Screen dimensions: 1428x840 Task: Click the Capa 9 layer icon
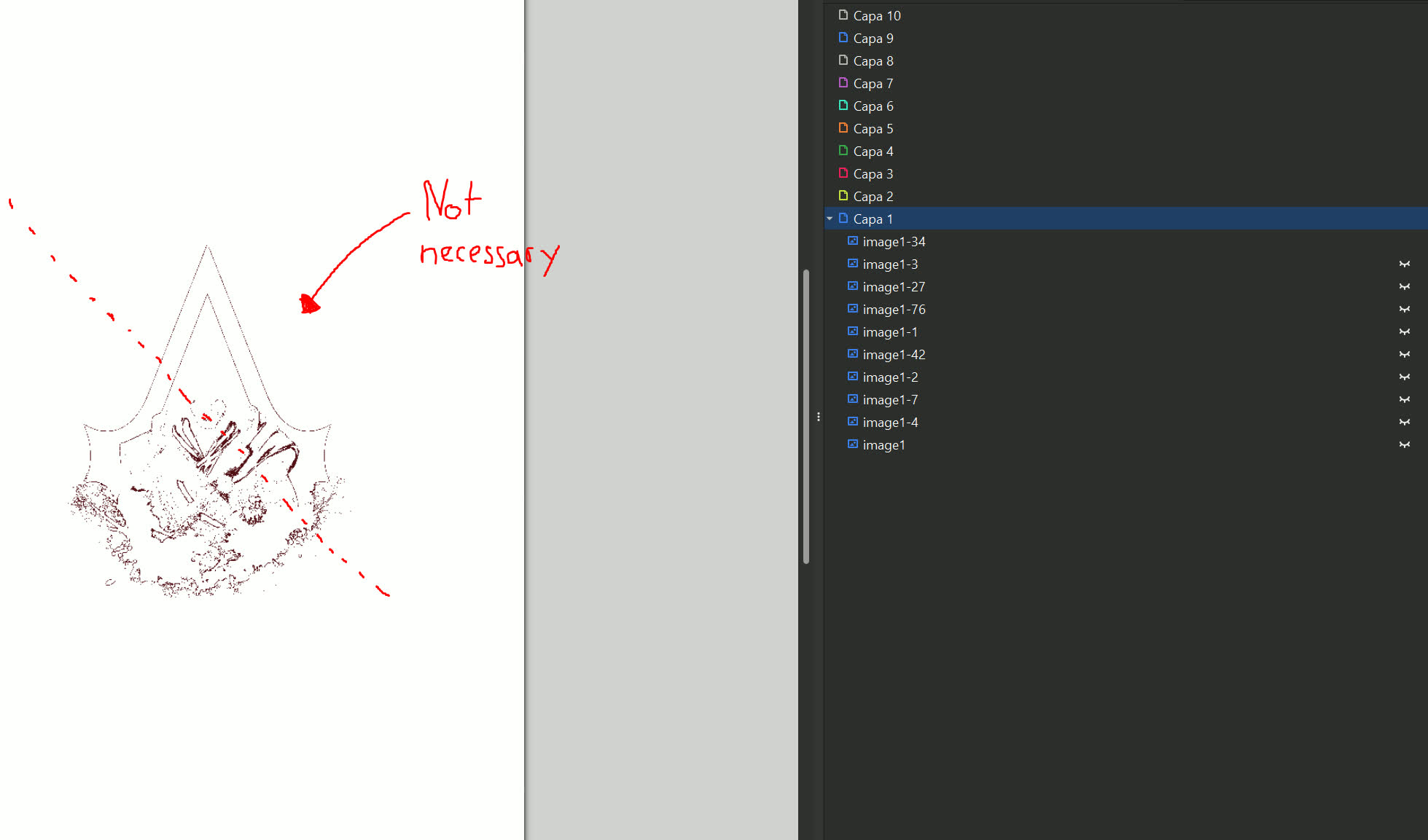(843, 37)
